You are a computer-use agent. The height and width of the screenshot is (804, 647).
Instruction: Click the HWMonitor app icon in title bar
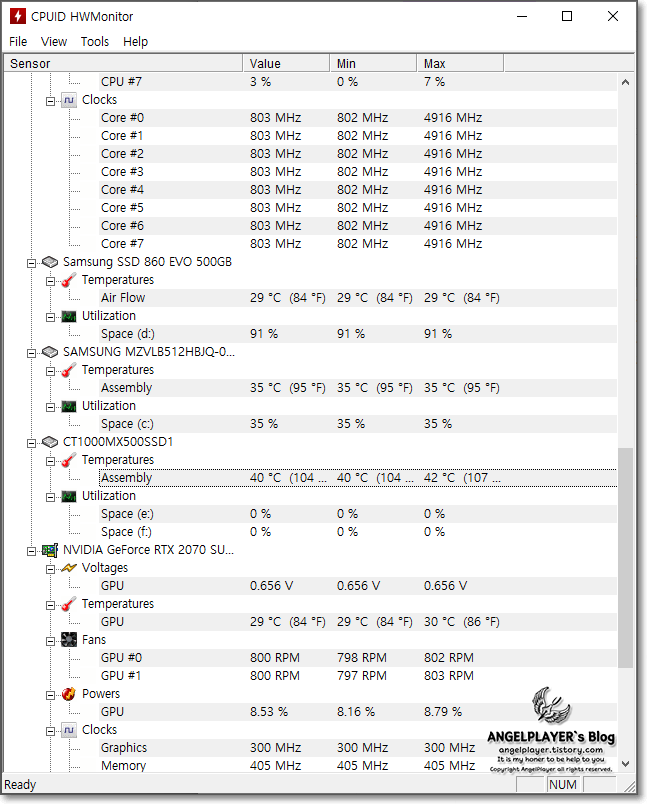18,16
